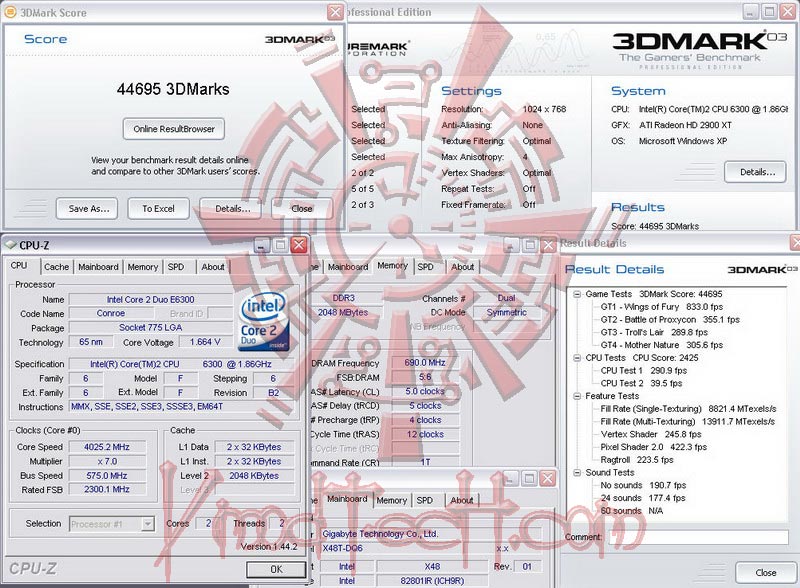The image size is (800, 588).
Task: Click 3DMark Score title bar icon
Action: 10,12
